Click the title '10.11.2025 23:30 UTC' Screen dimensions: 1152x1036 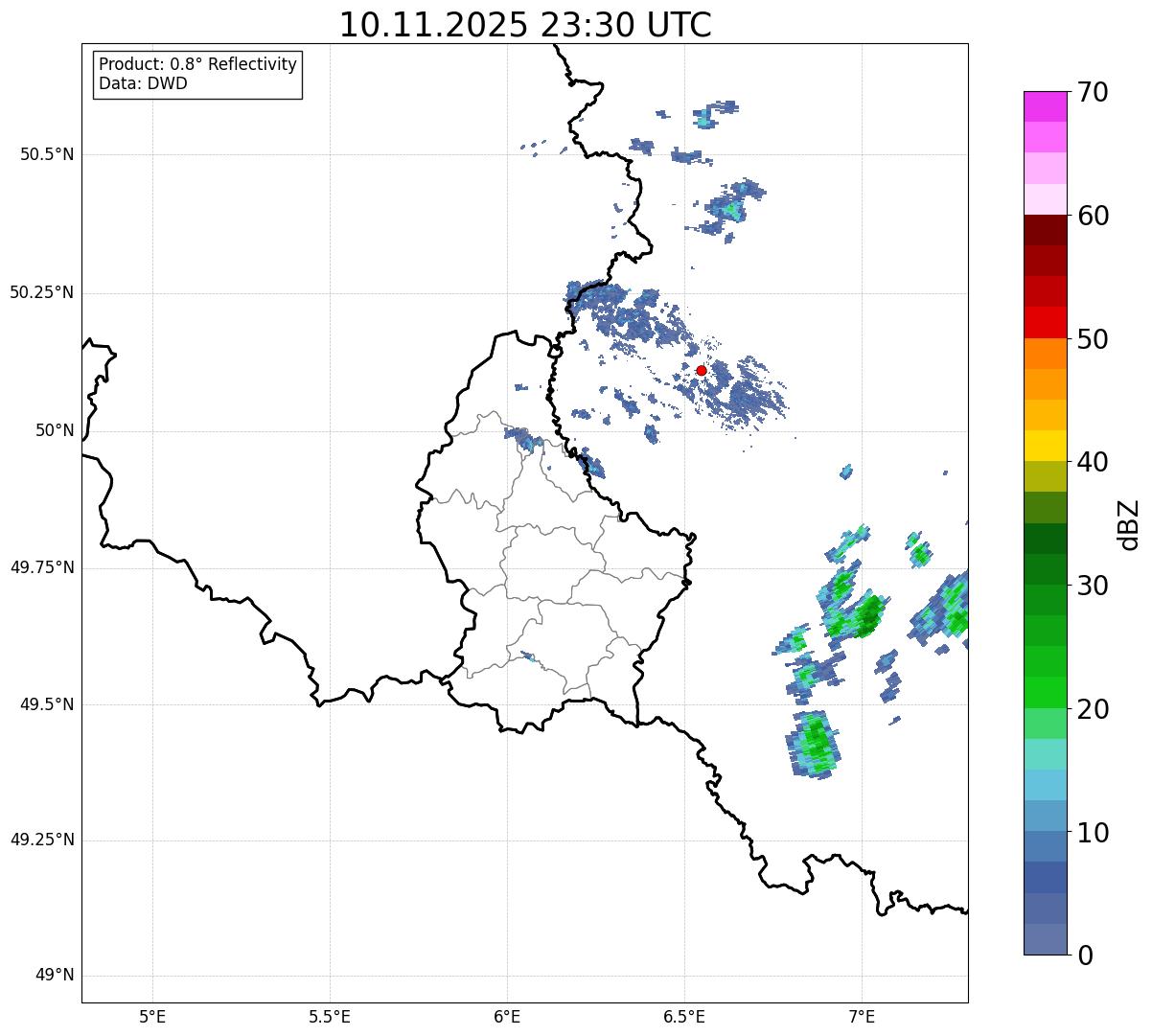525,25
